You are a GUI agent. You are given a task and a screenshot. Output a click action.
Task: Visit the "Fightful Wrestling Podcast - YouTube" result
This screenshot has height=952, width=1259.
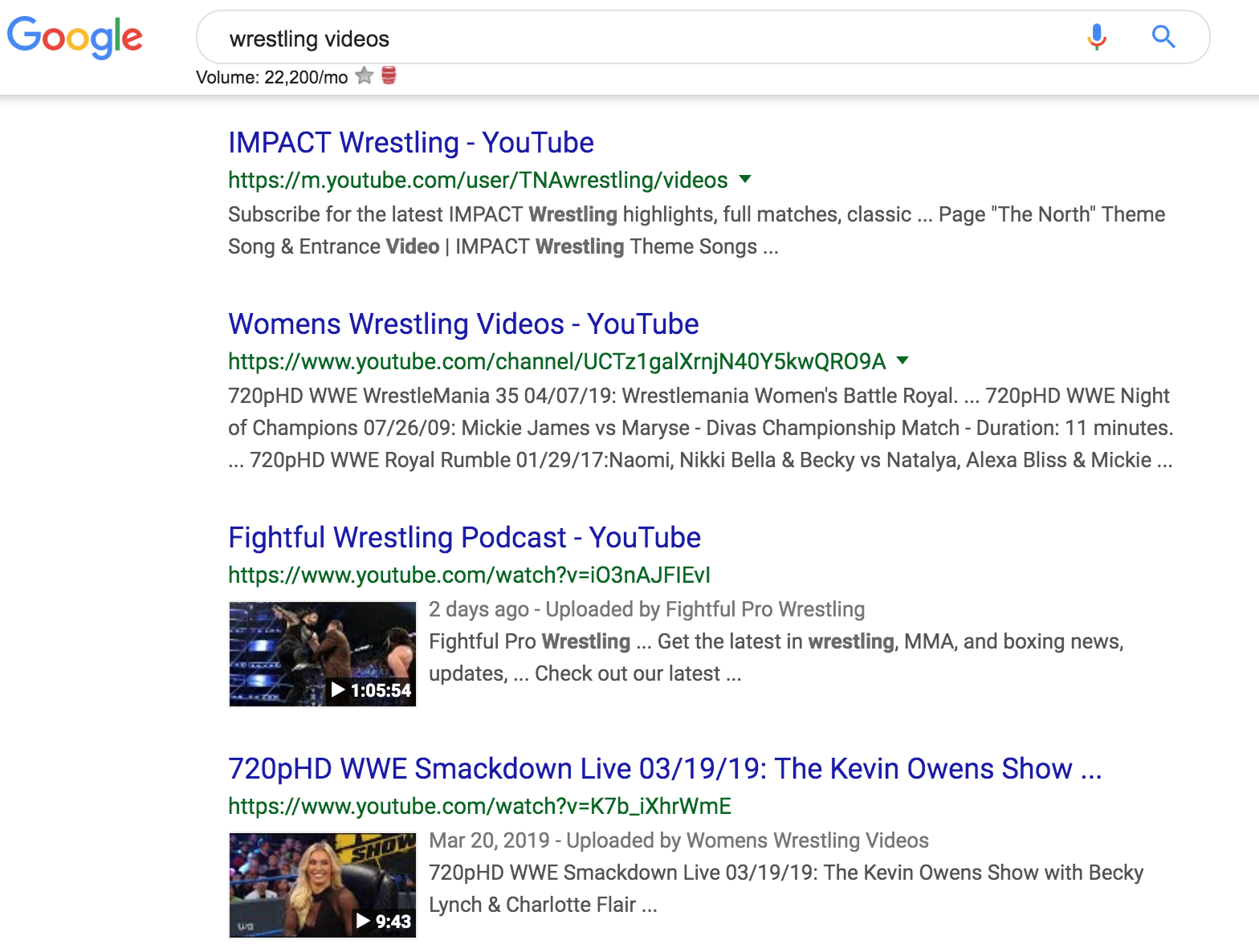pyautogui.click(x=464, y=538)
